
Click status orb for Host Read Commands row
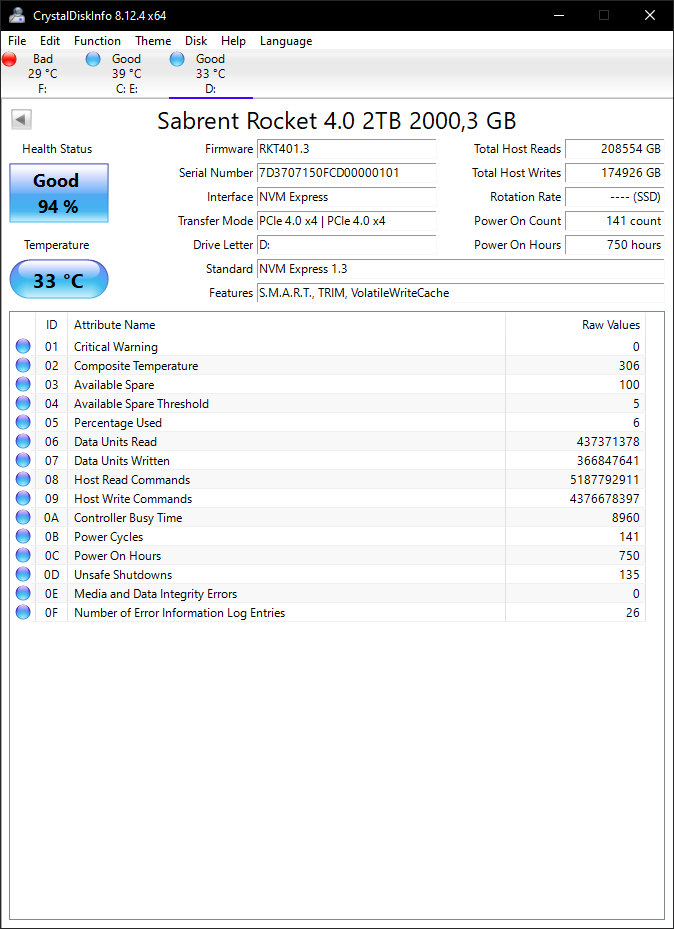23,479
